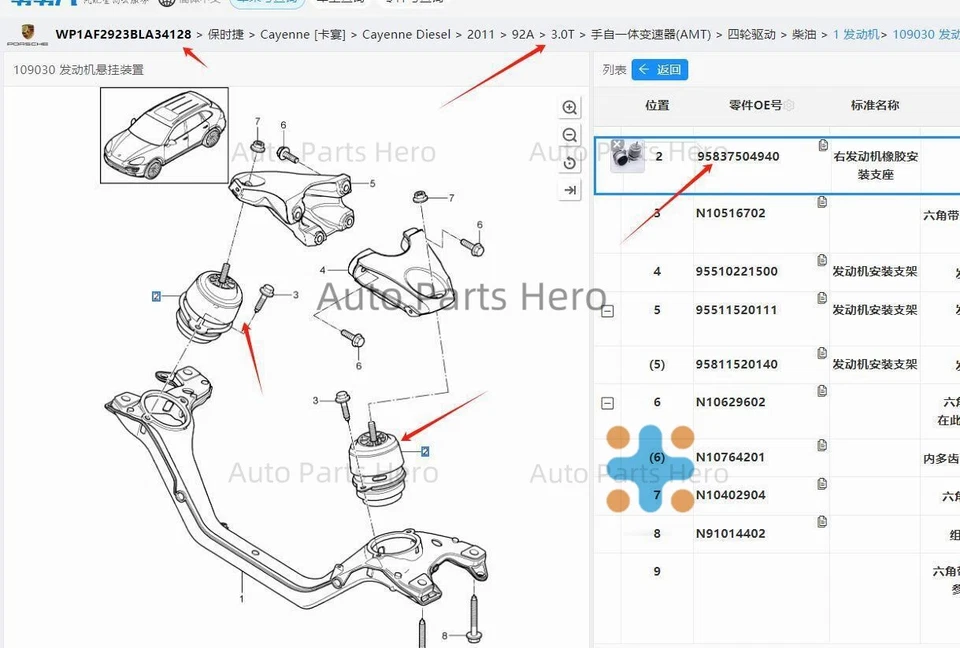Select 手自一体变速器(AMT) in the breadcrumb

pos(651,34)
